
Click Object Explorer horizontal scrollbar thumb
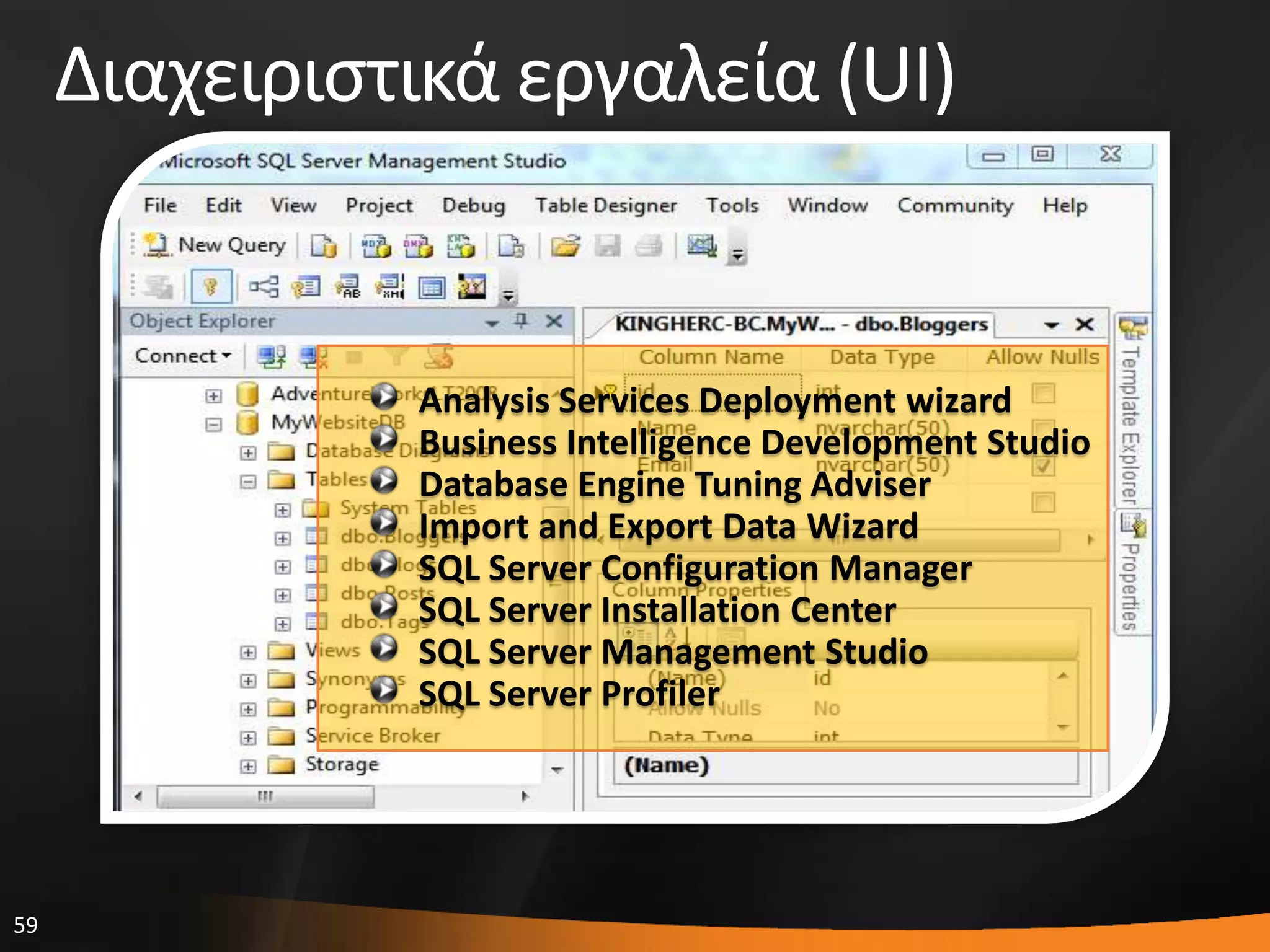coord(265,796)
